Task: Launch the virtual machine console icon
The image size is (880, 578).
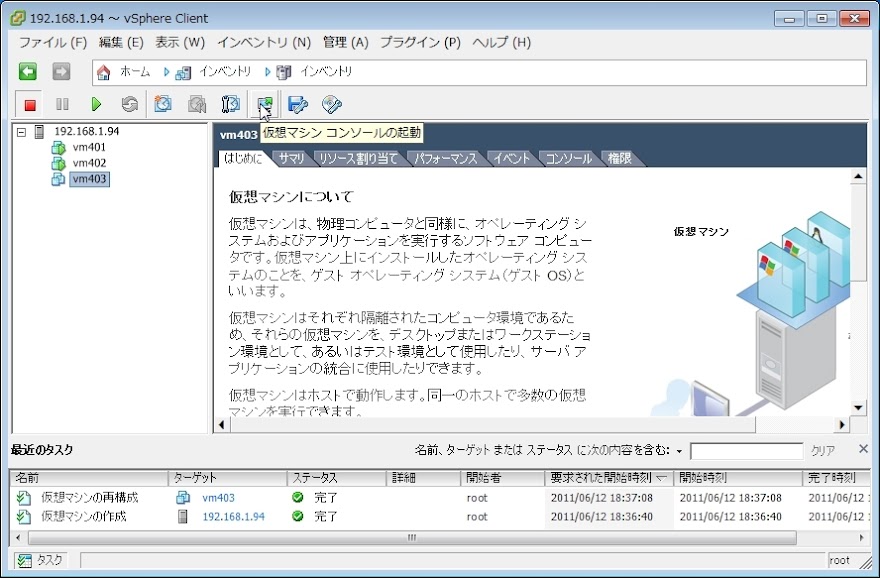Action: (x=264, y=104)
